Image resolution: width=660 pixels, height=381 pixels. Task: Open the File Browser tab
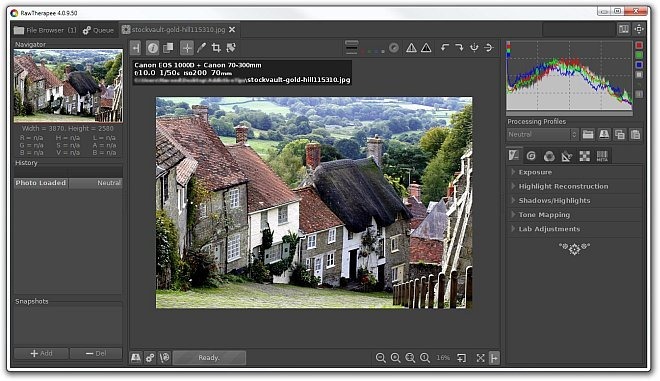[45, 30]
